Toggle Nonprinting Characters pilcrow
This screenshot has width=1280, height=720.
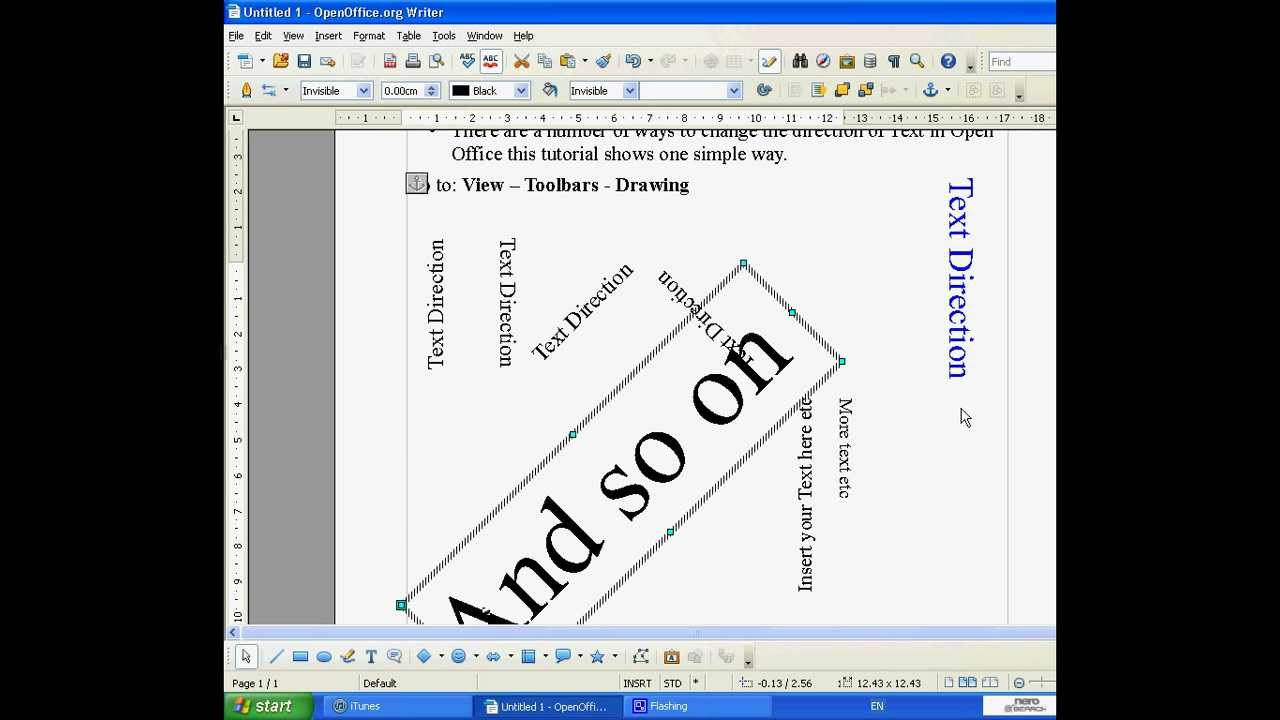pos(893,62)
